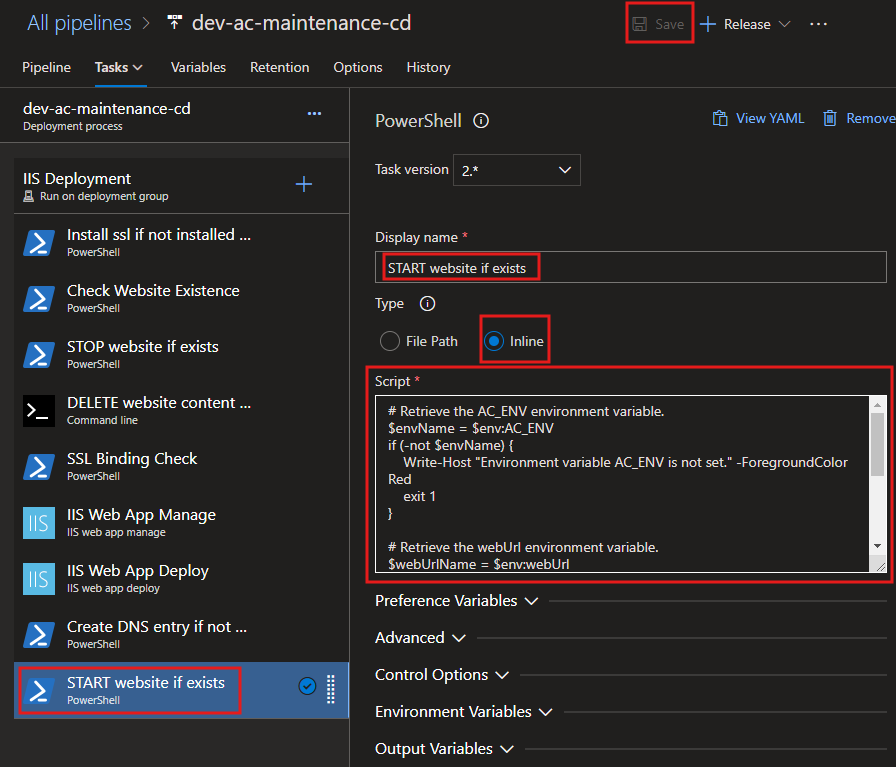896x767 pixels.
Task: Click IIS Web App Deploy icon
Action: 39,579
